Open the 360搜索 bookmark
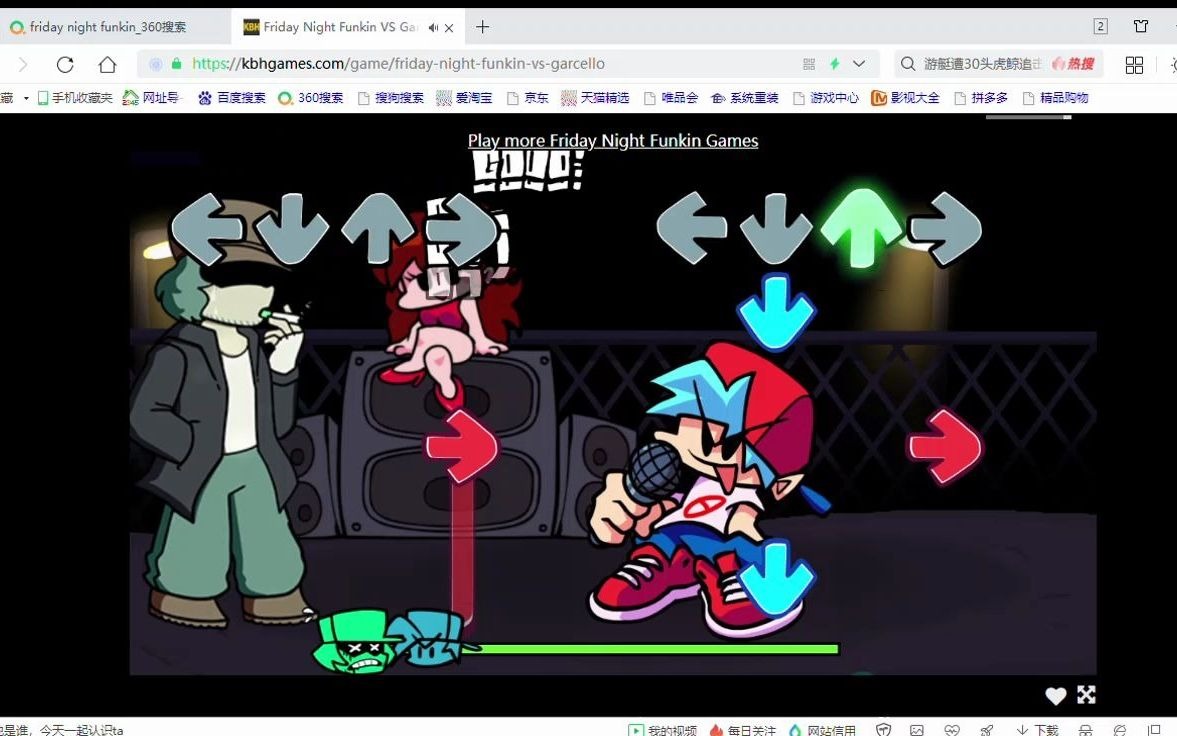This screenshot has height=736, width=1177. tap(311, 98)
